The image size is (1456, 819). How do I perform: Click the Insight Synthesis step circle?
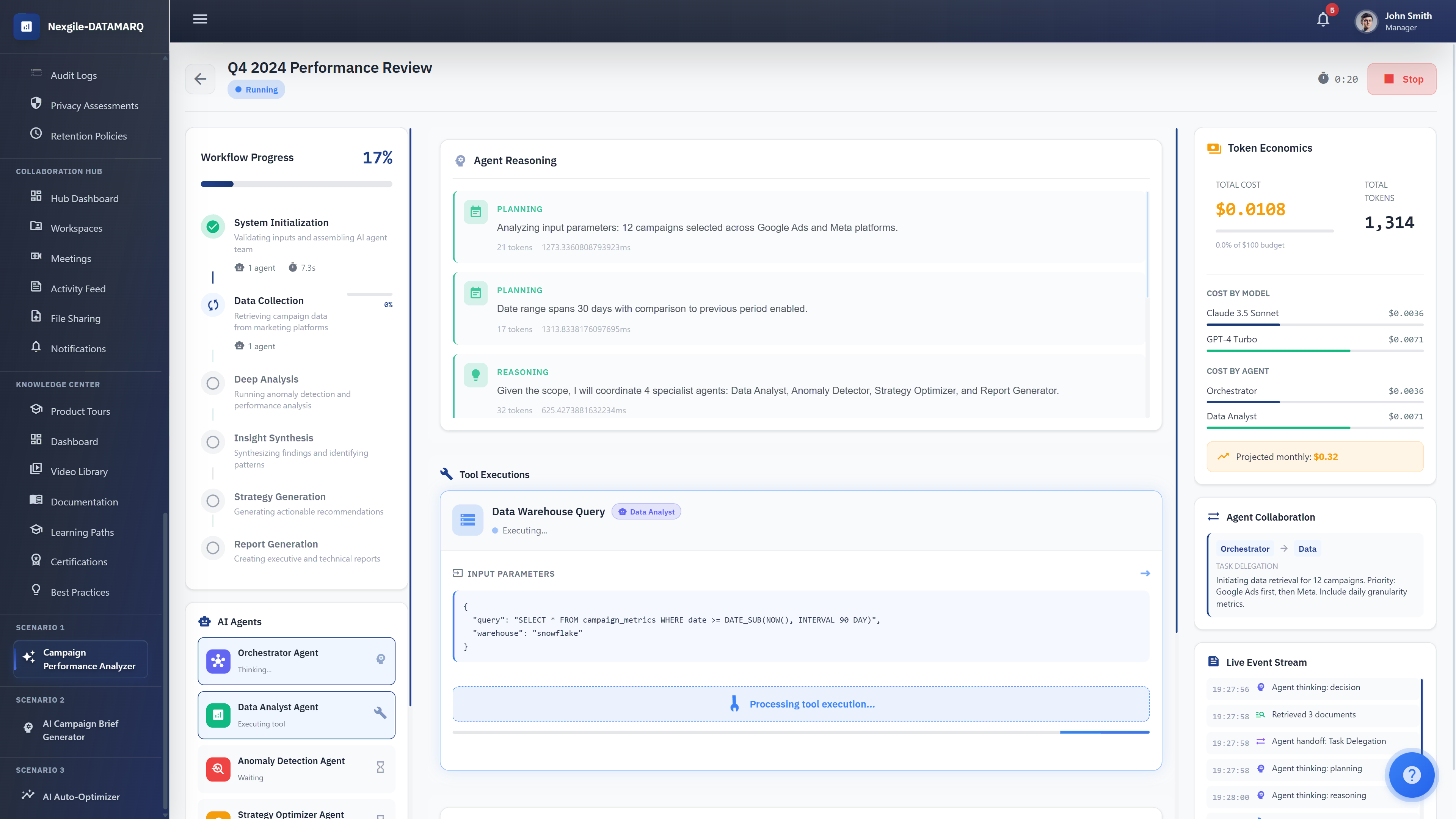click(x=213, y=442)
